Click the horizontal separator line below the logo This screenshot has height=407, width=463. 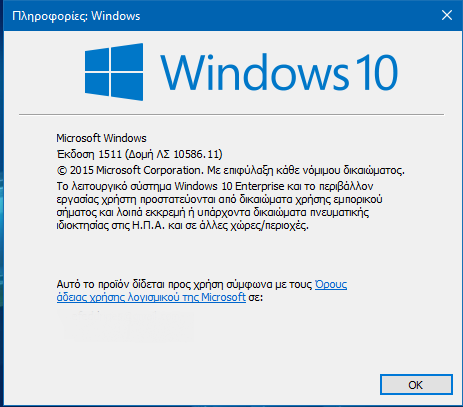point(231,114)
